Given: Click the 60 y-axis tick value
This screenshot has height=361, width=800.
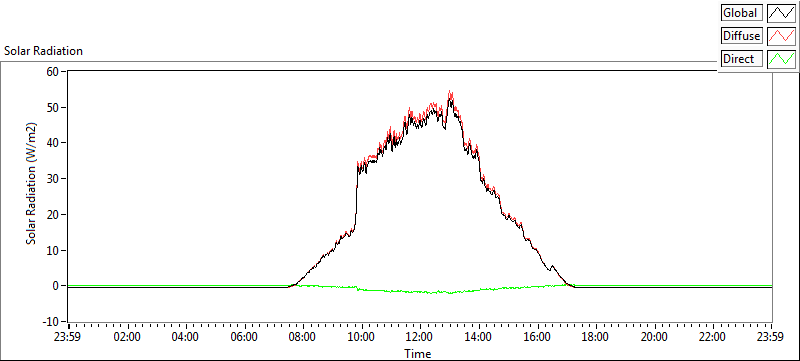Looking at the screenshot, I should (54, 71).
